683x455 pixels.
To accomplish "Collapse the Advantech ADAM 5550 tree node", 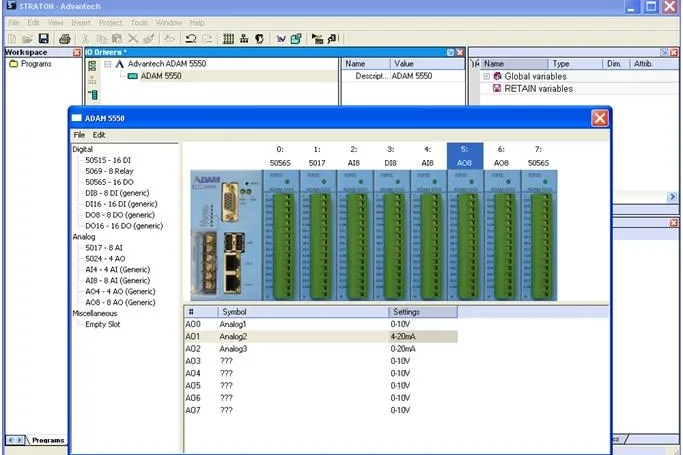I will coord(107,64).
